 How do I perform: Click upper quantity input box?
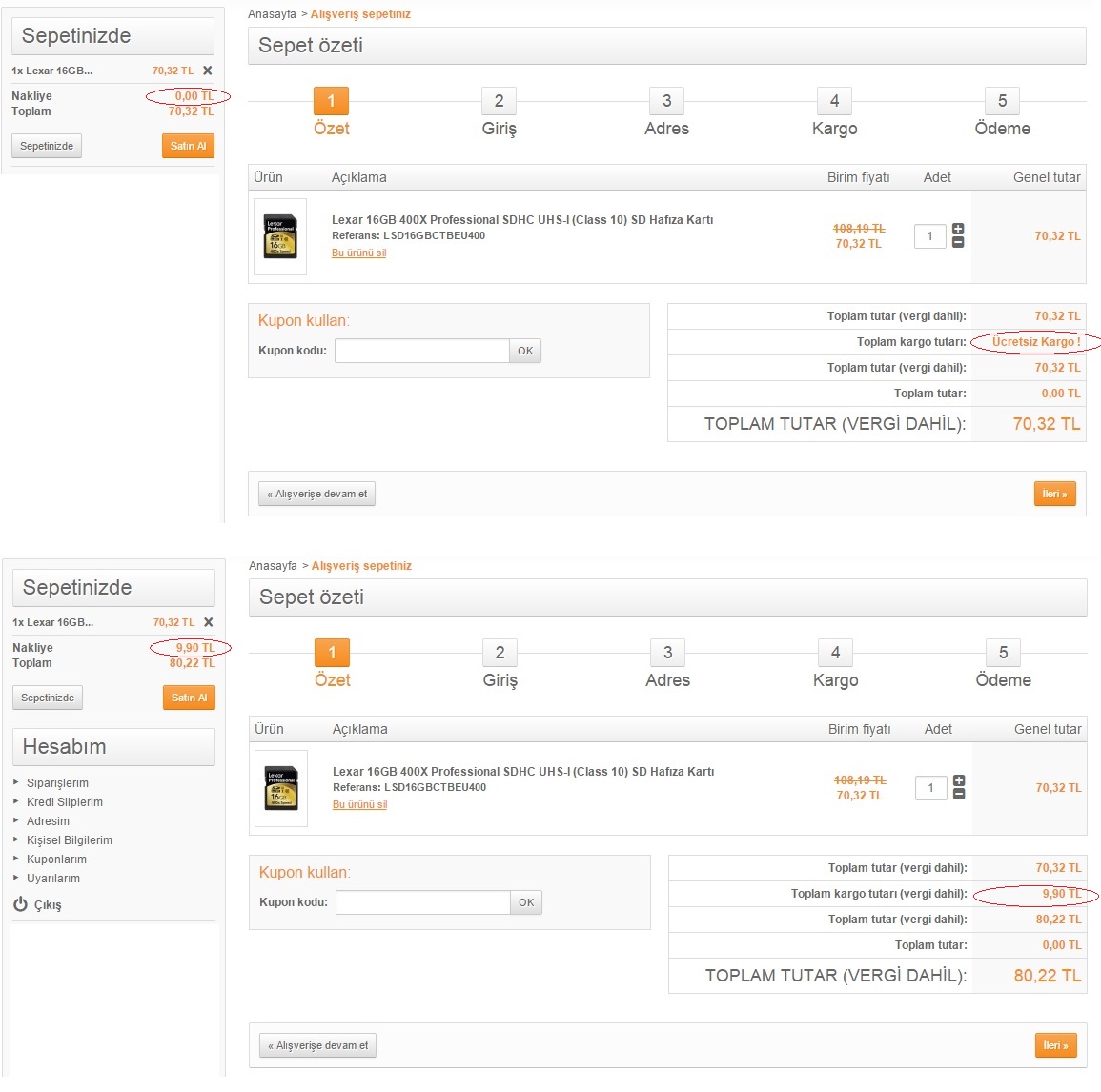(929, 236)
